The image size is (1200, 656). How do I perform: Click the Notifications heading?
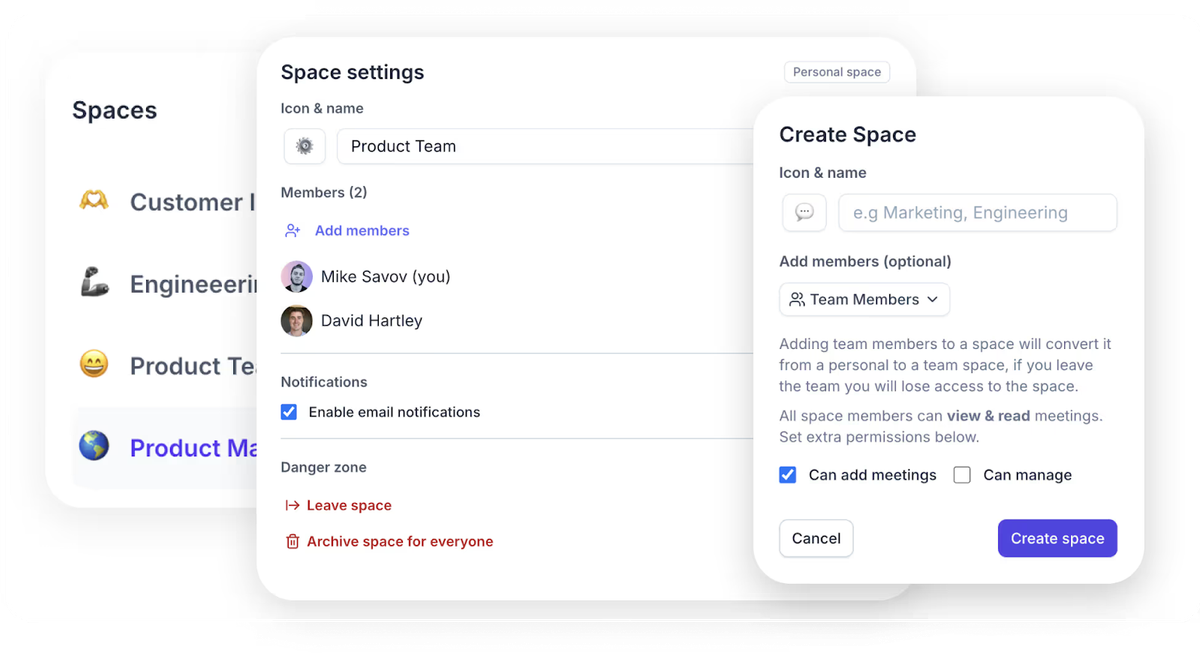324,382
